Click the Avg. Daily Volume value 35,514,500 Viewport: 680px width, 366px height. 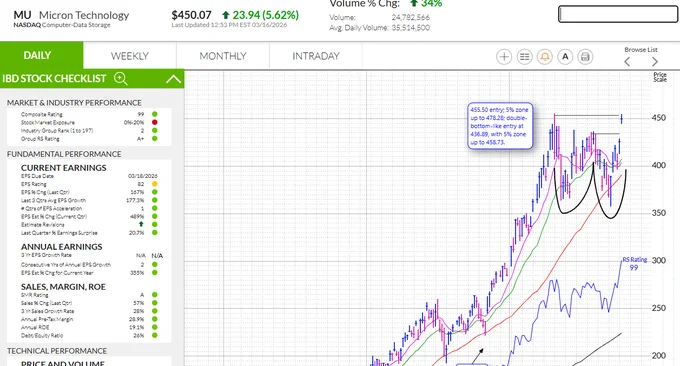[x=410, y=28]
